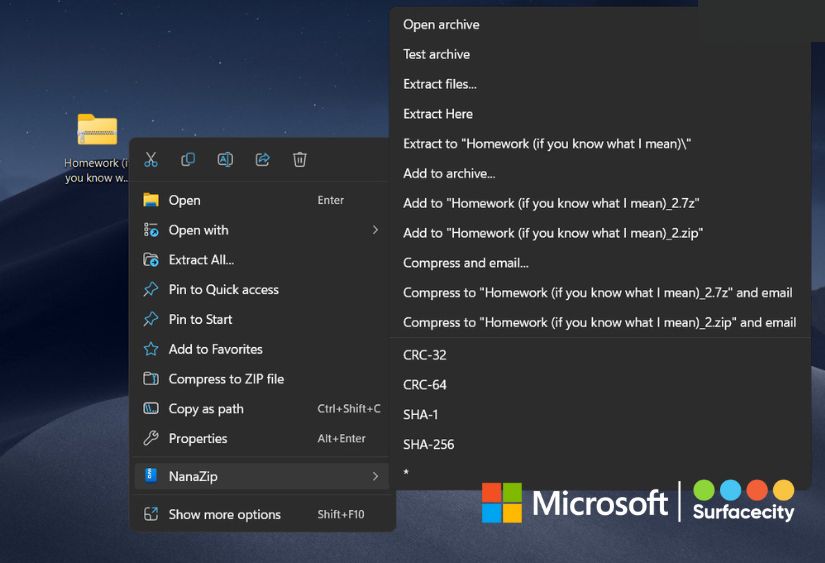Click Open archive in NanaZip submenu

441,25
